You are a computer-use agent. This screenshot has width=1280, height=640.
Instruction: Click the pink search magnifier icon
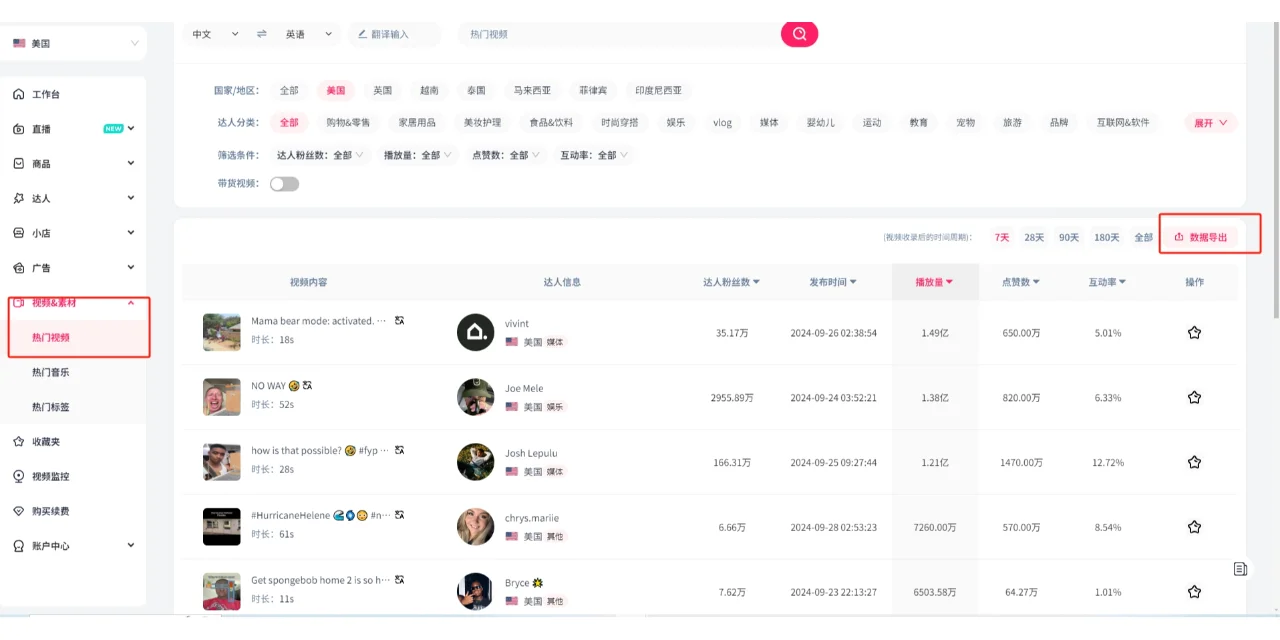click(x=798, y=33)
